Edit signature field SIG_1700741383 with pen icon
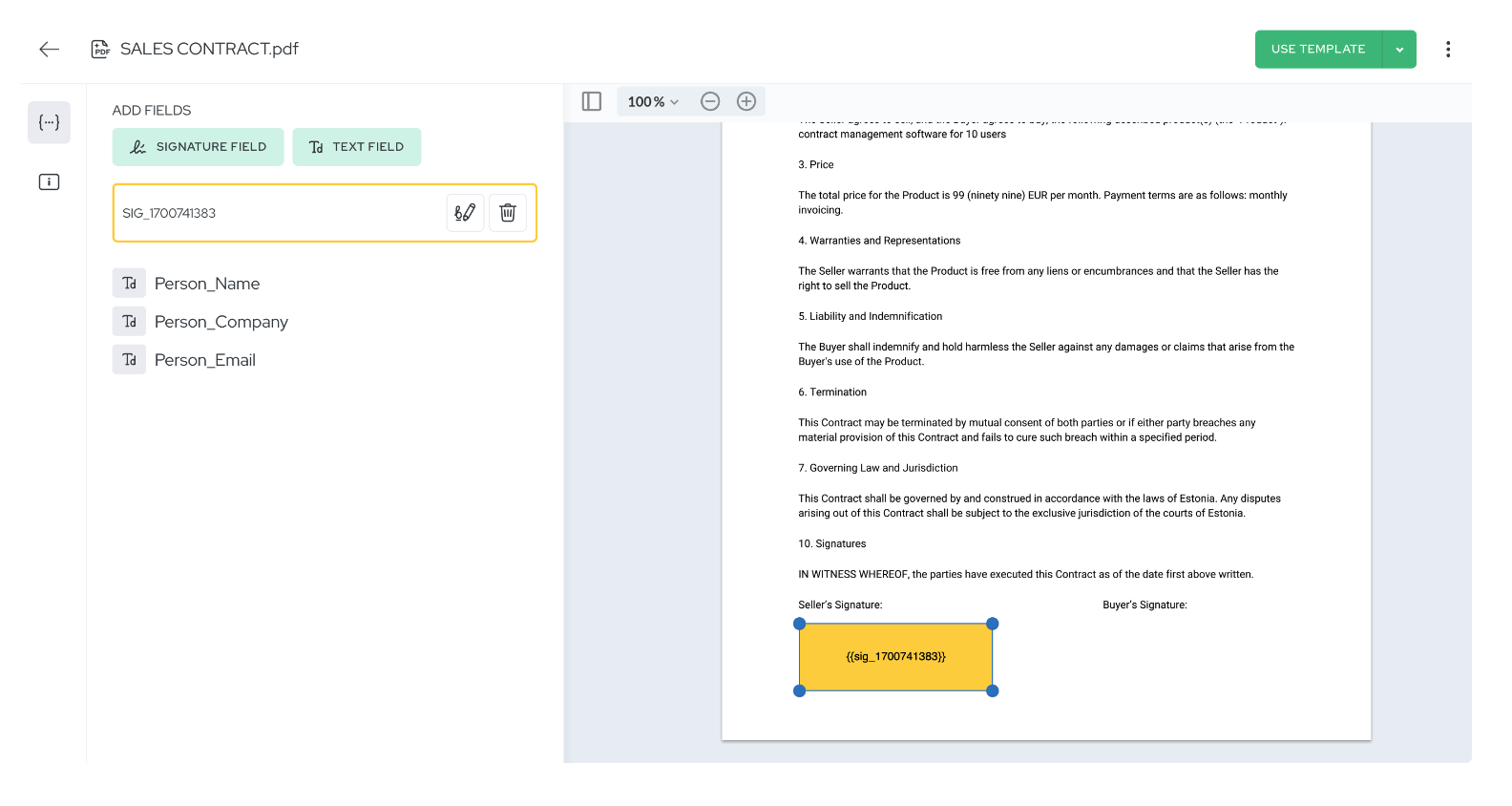This screenshot has width=1512, height=806. click(465, 213)
